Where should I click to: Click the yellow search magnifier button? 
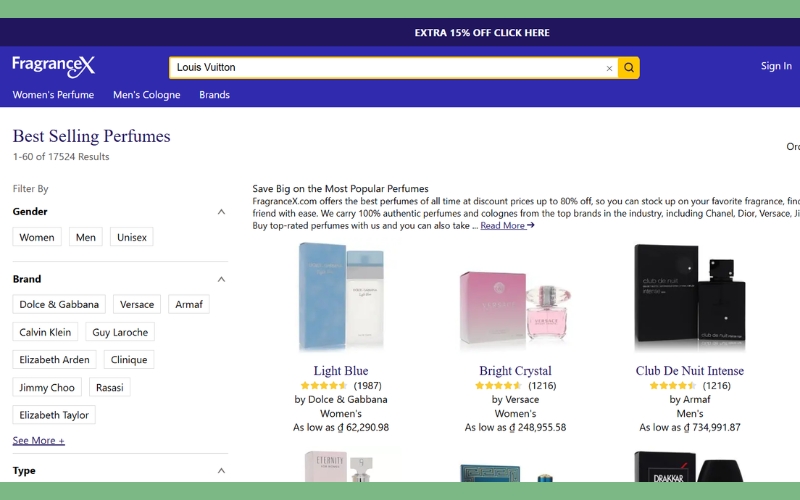click(628, 68)
